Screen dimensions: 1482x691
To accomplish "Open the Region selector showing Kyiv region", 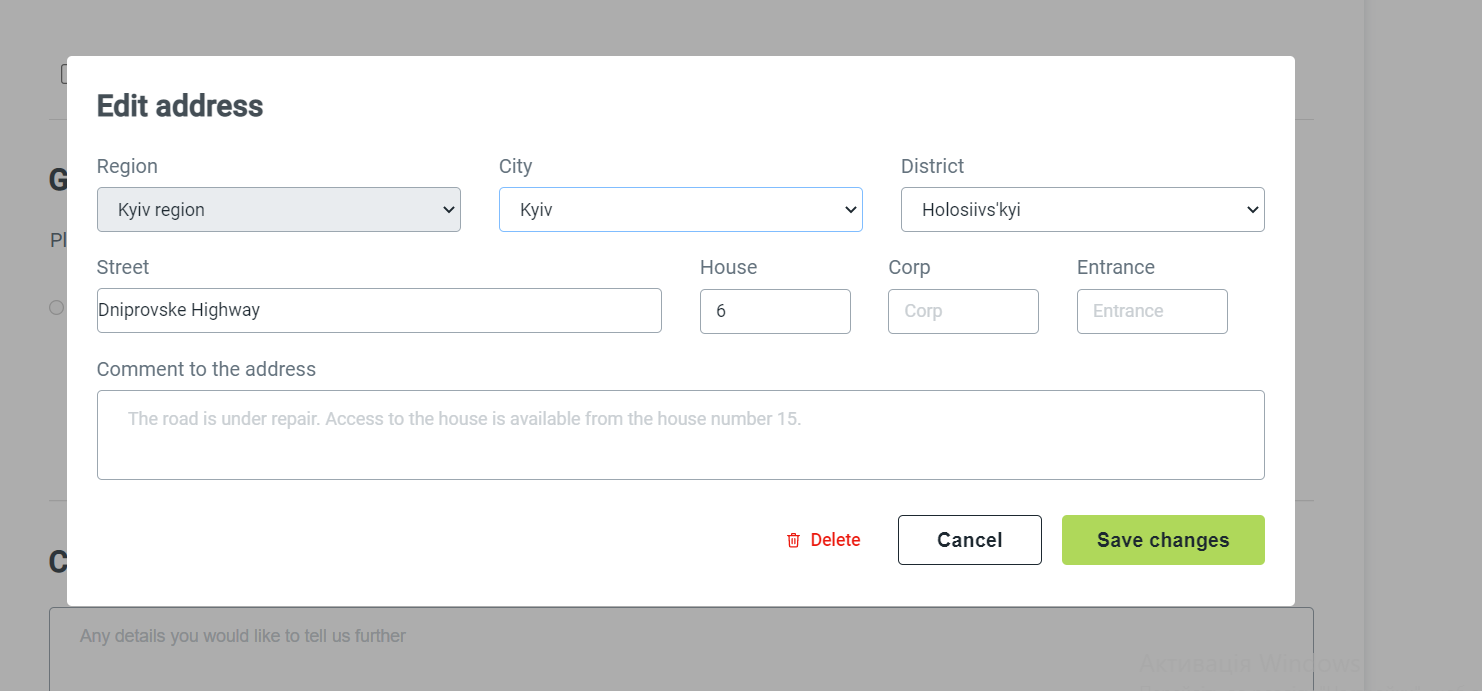I will click(279, 209).
